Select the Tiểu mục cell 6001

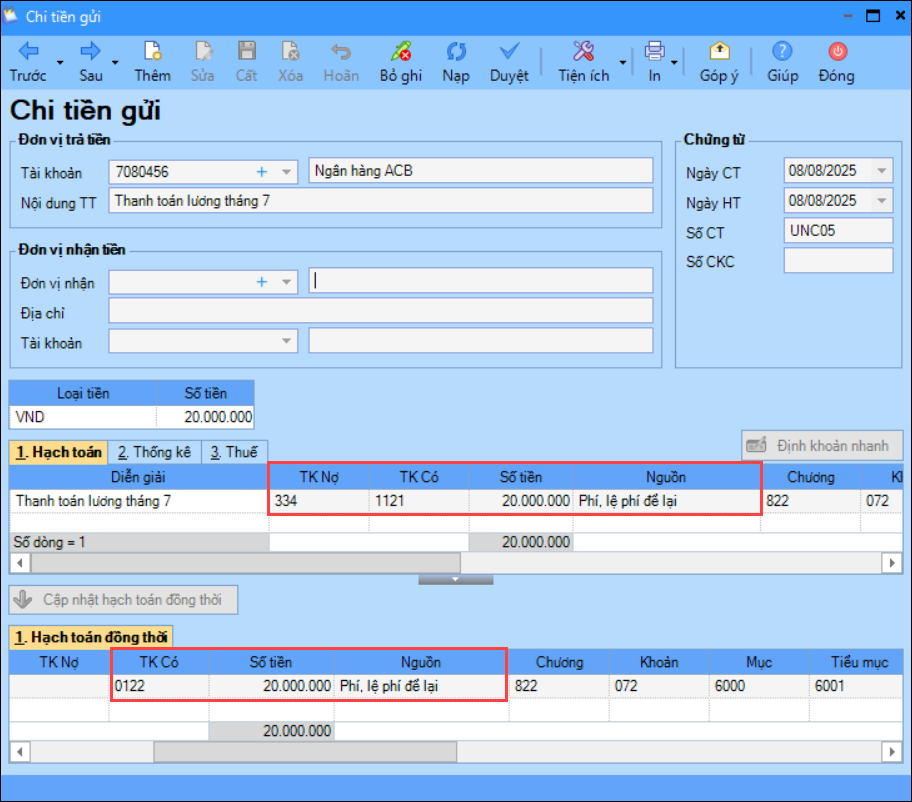tap(856, 686)
